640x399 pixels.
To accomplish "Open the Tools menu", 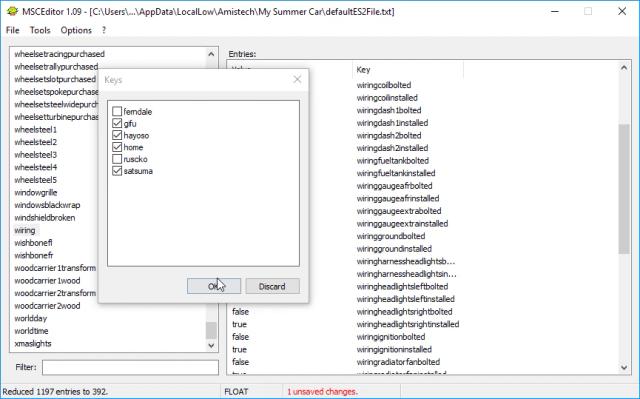I will click(40, 30).
